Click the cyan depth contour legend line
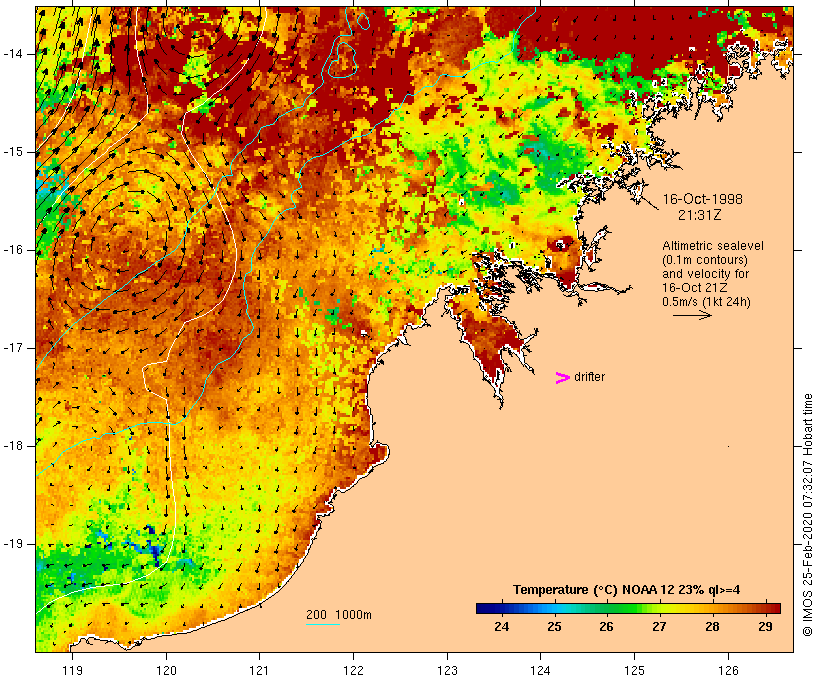The height and width of the screenshot is (680, 820). 323,624
